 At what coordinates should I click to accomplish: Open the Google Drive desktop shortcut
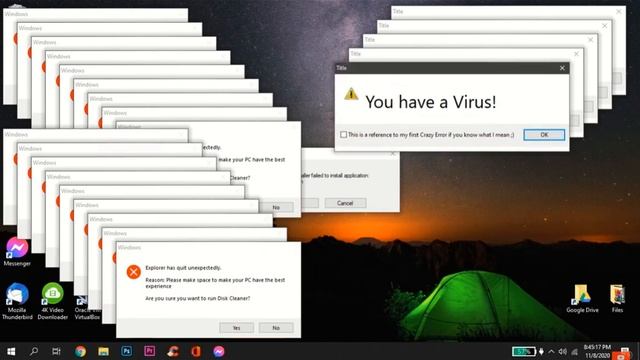click(x=582, y=299)
